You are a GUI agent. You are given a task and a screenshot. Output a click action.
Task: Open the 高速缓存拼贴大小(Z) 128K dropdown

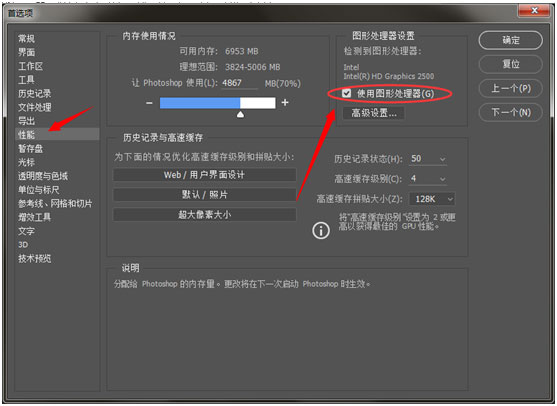[x=432, y=199]
